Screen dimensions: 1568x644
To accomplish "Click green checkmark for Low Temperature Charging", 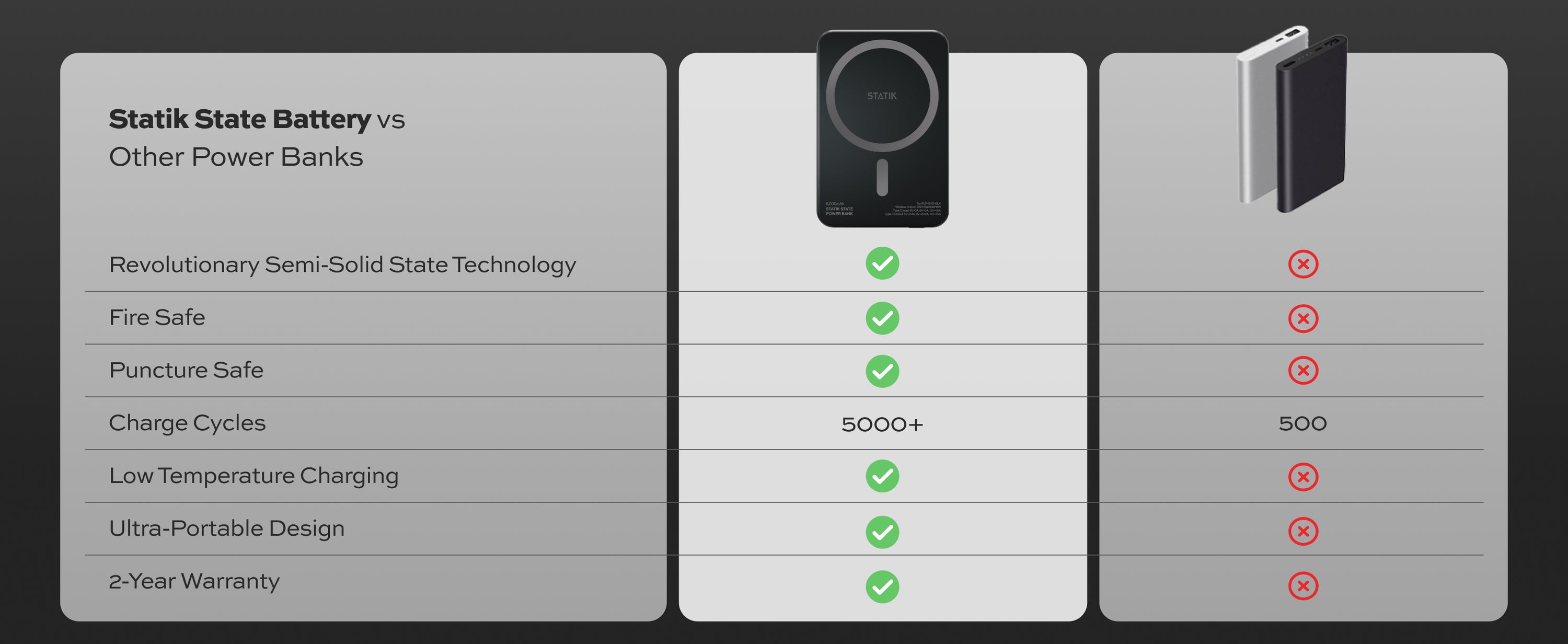I will click(x=882, y=476).
